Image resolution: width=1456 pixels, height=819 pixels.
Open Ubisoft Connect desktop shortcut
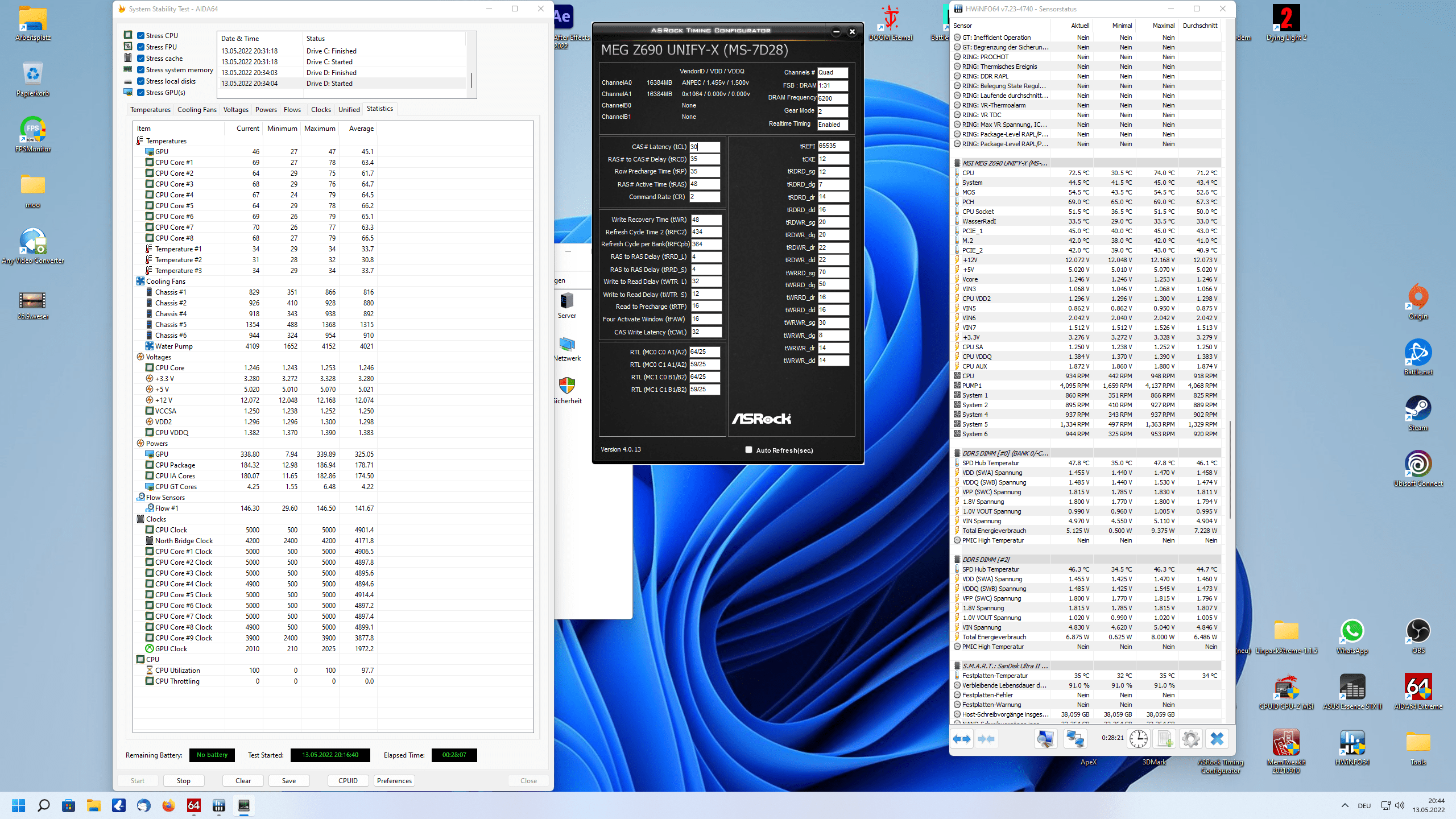[x=1418, y=469]
